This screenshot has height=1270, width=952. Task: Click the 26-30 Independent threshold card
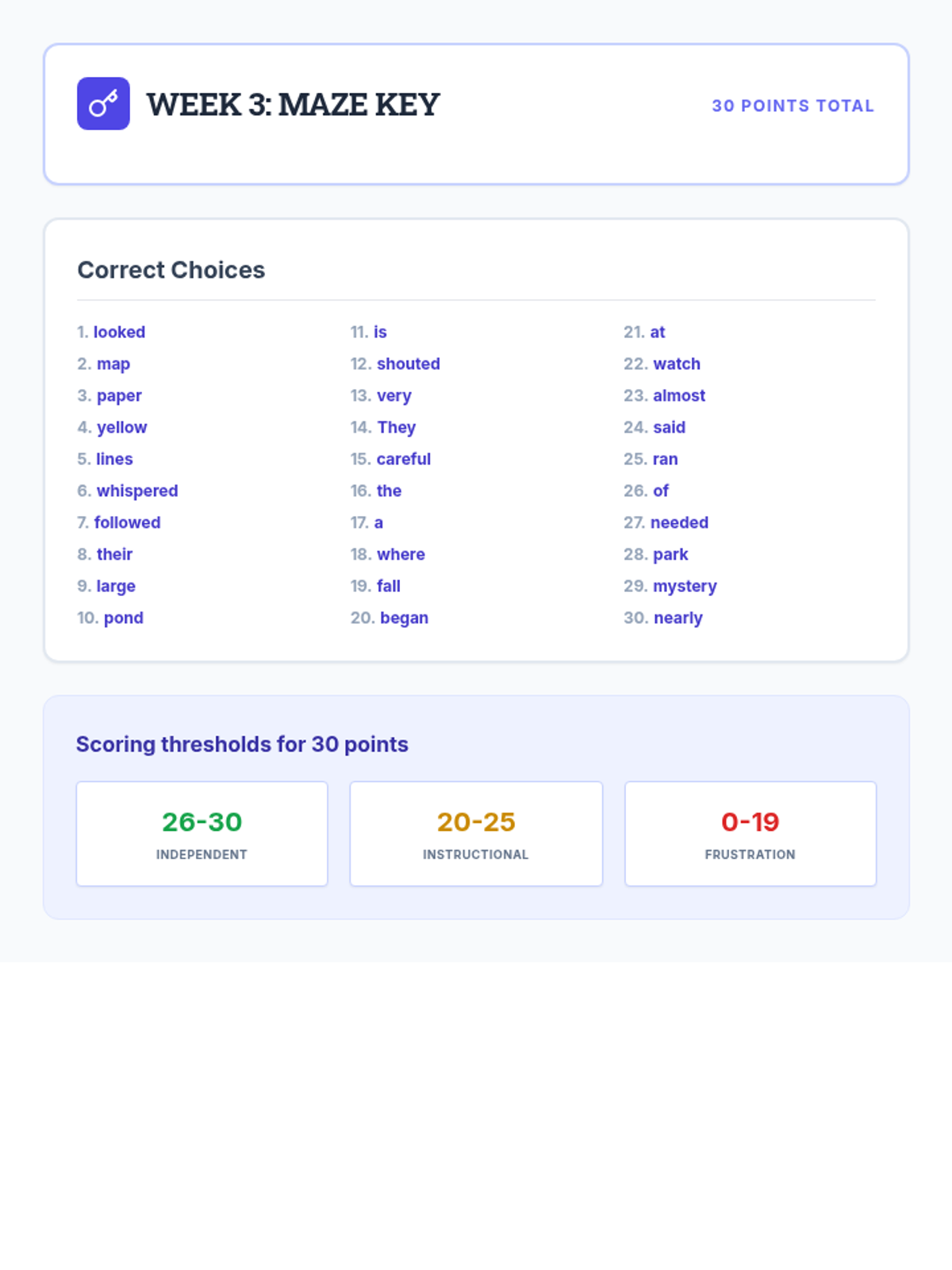202,833
